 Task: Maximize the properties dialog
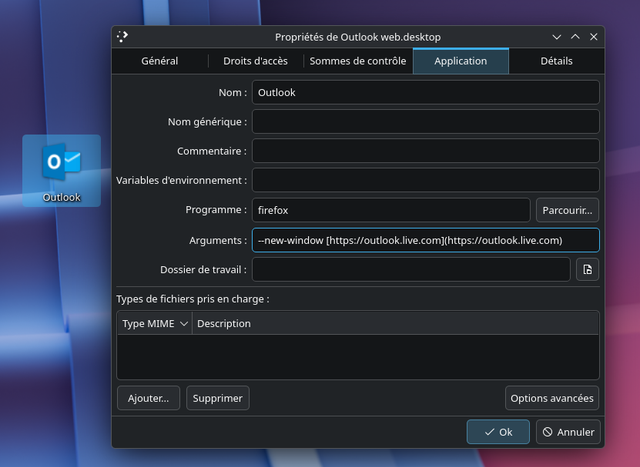click(575, 37)
